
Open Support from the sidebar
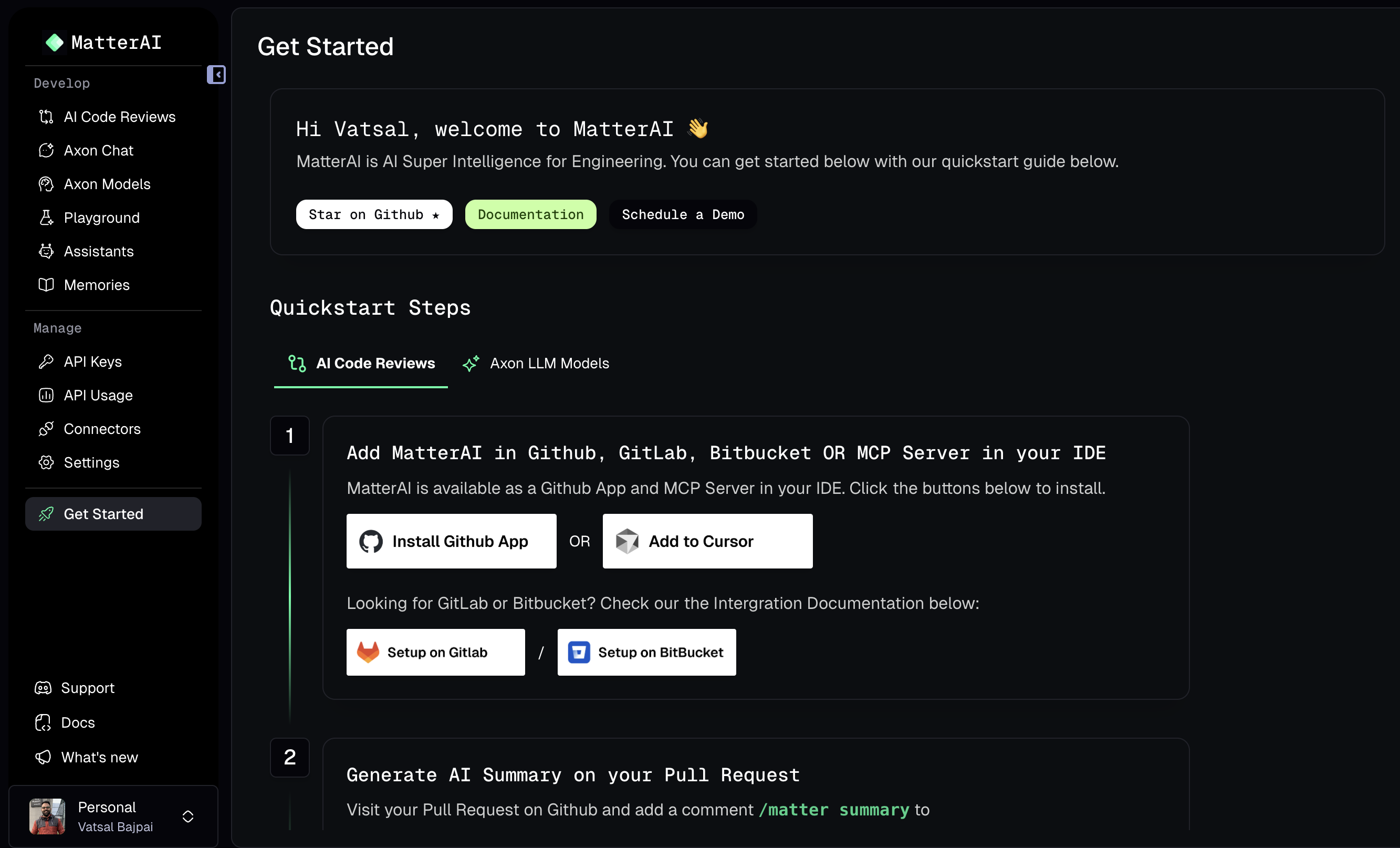click(x=88, y=688)
